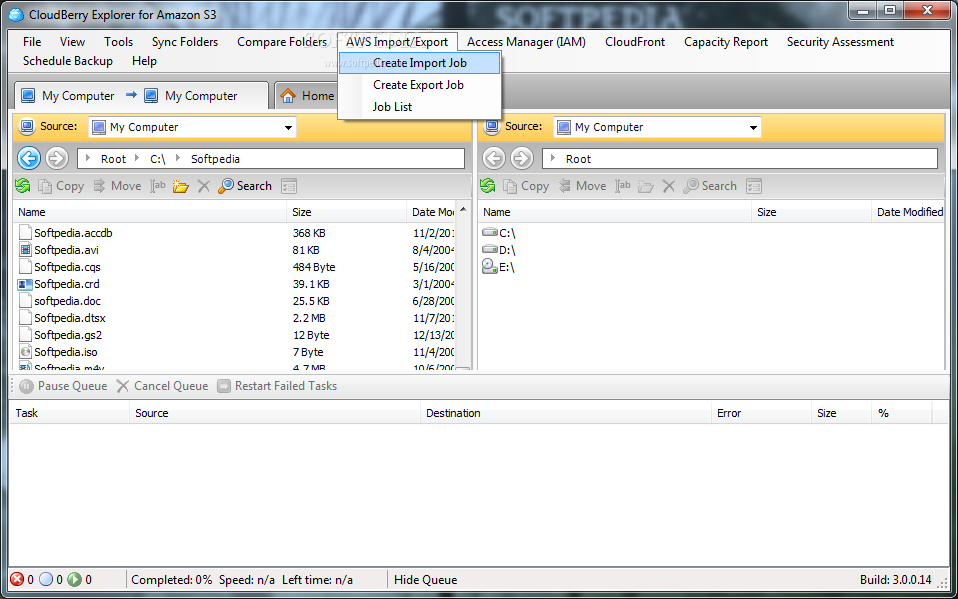Image resolution: width=958 pixels, height=599 pixels.
Task: Create a new folder in left pane
Action: [180, 186]
